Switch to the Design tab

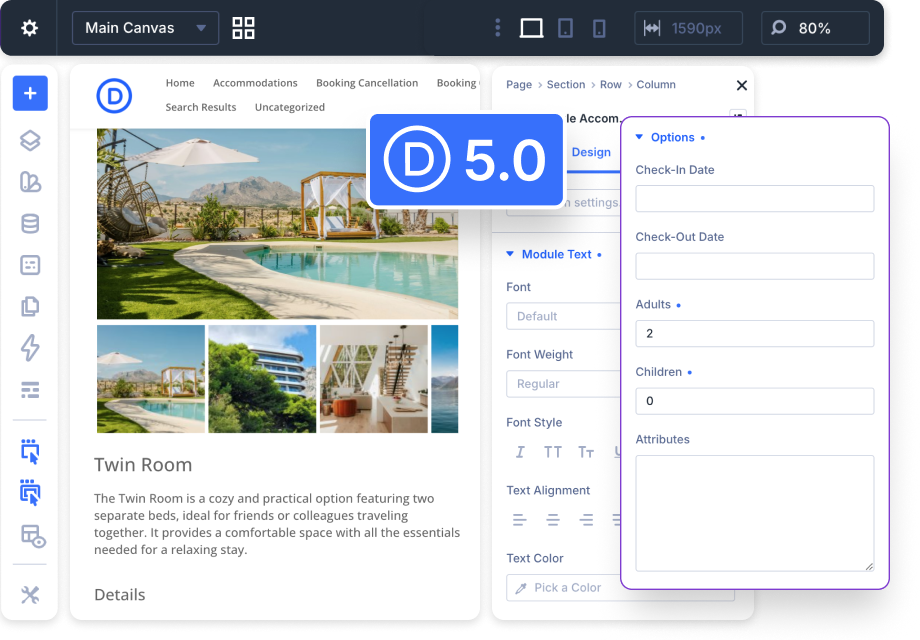coord(591,152)
